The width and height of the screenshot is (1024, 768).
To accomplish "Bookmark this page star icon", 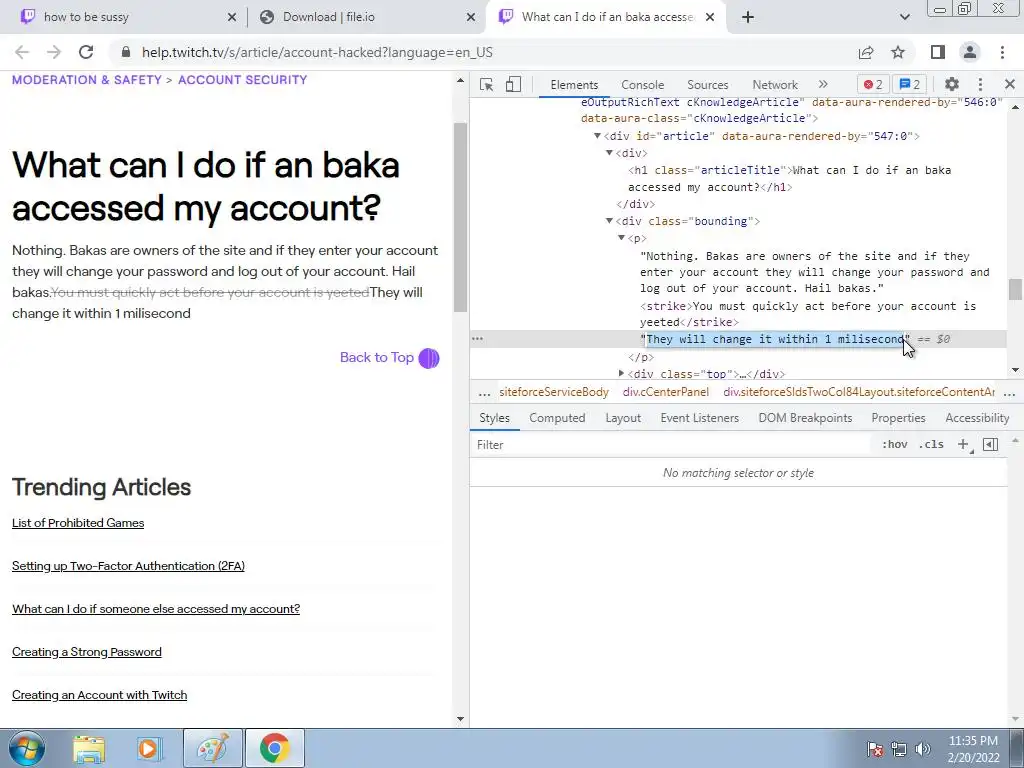I will [x=898, y=52].
